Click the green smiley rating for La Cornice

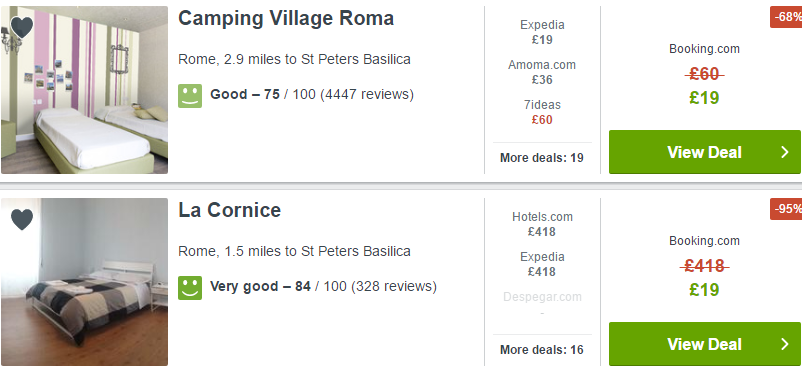tap(190, 288)
